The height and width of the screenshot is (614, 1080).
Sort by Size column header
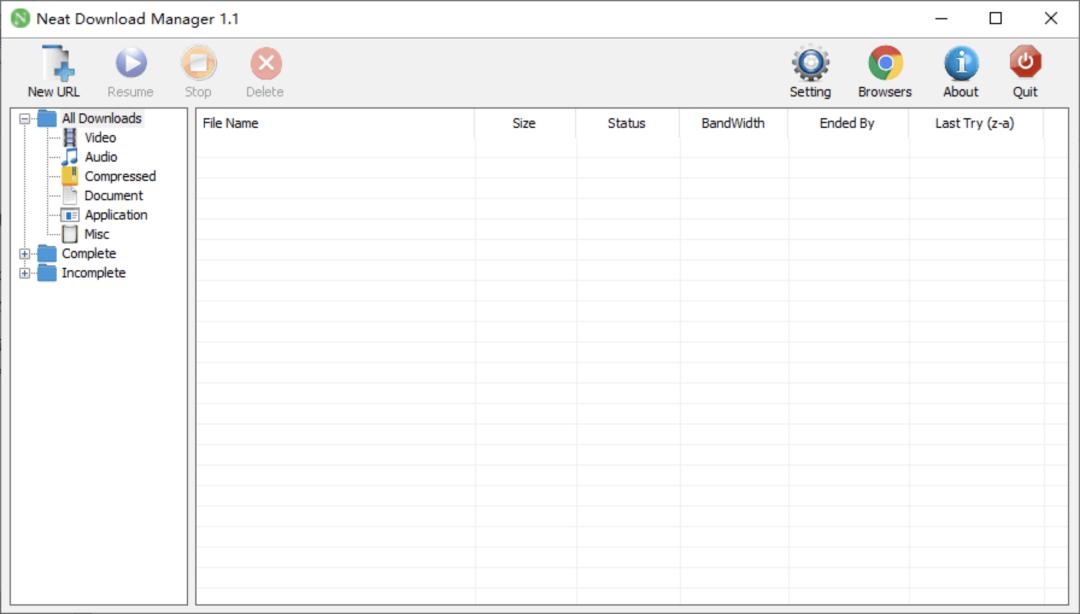(x=525, y=123)
